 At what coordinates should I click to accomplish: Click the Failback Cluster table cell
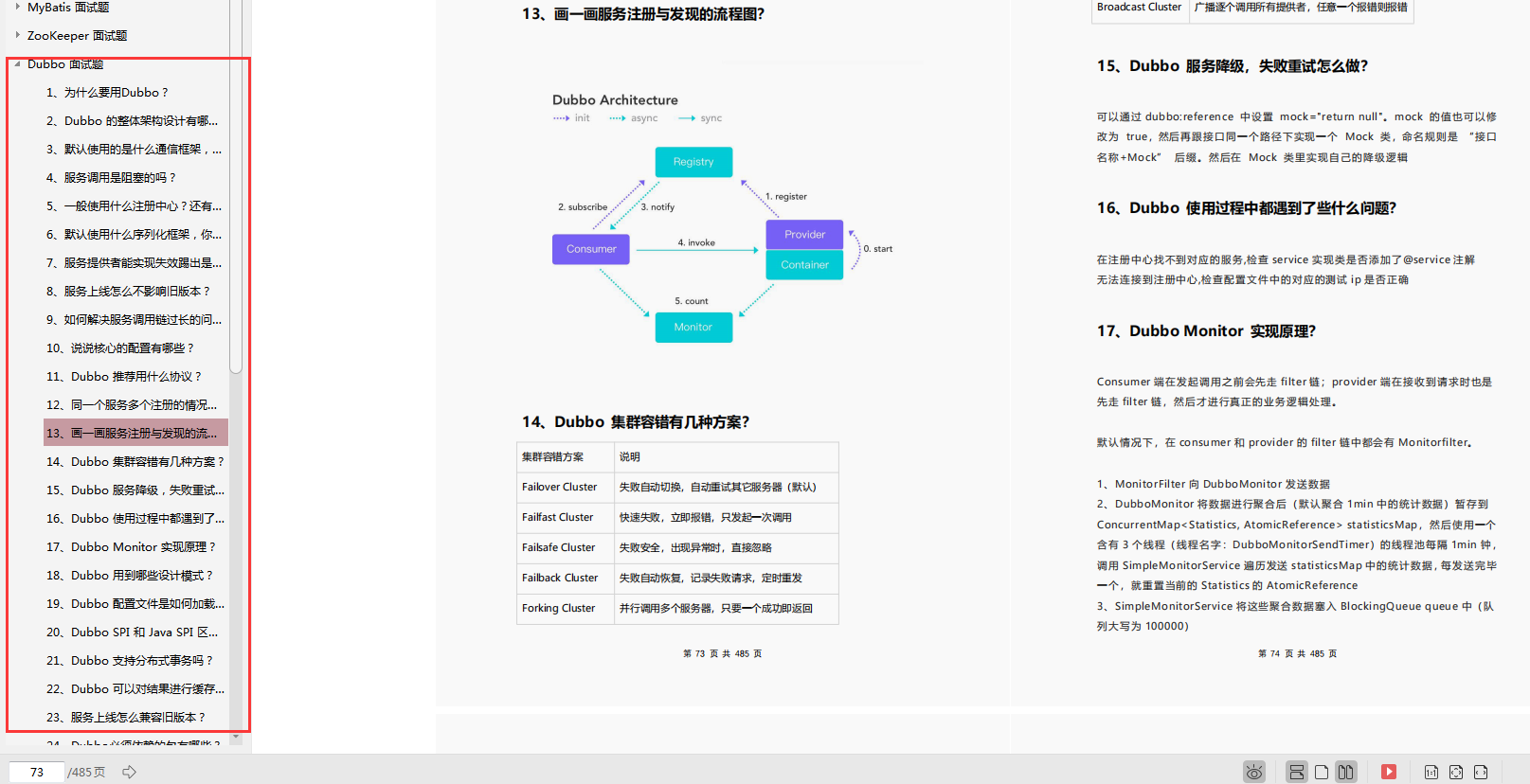(x=566, y=578)
